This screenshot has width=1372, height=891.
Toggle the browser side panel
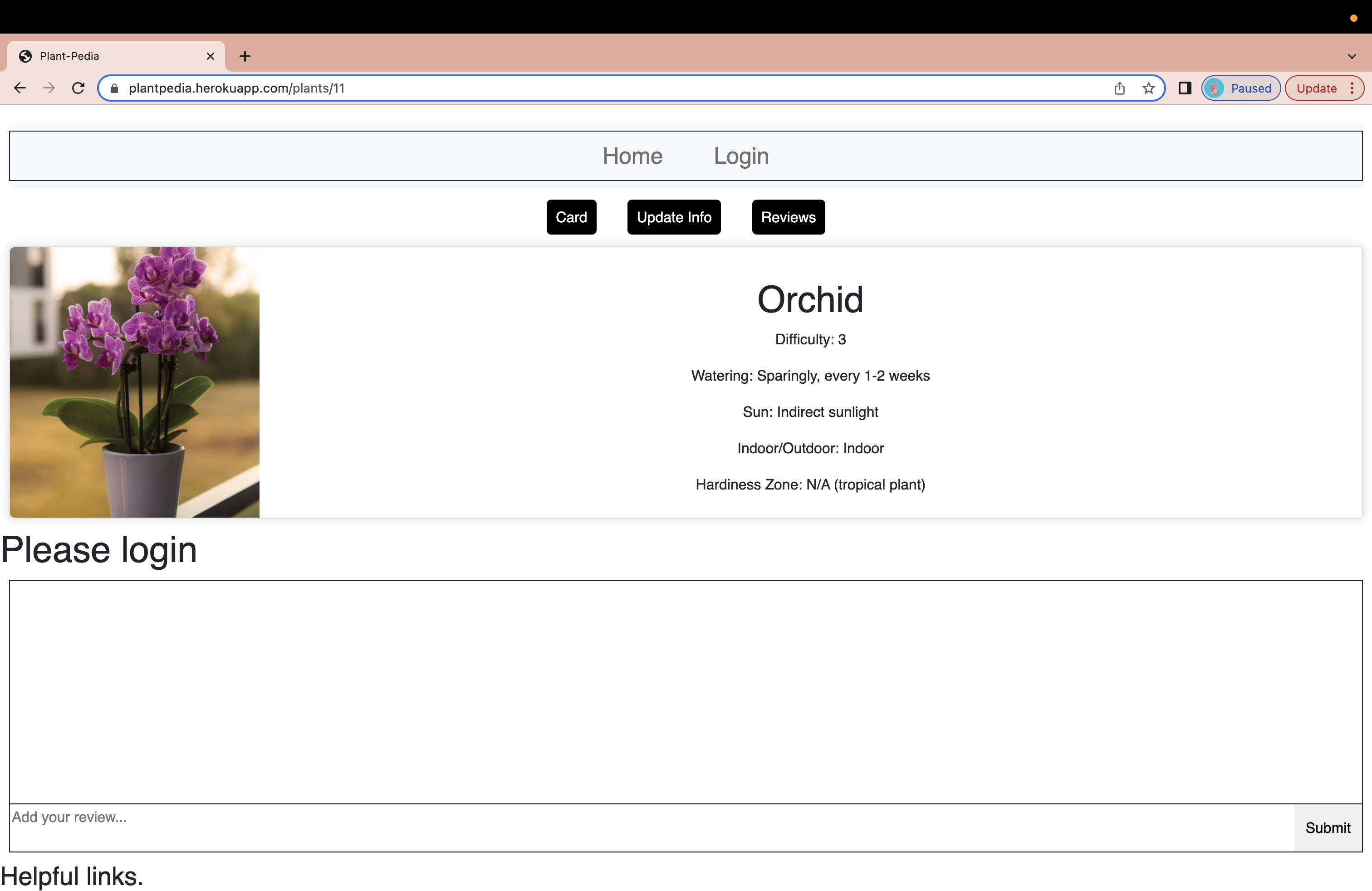click(1185, 88)
